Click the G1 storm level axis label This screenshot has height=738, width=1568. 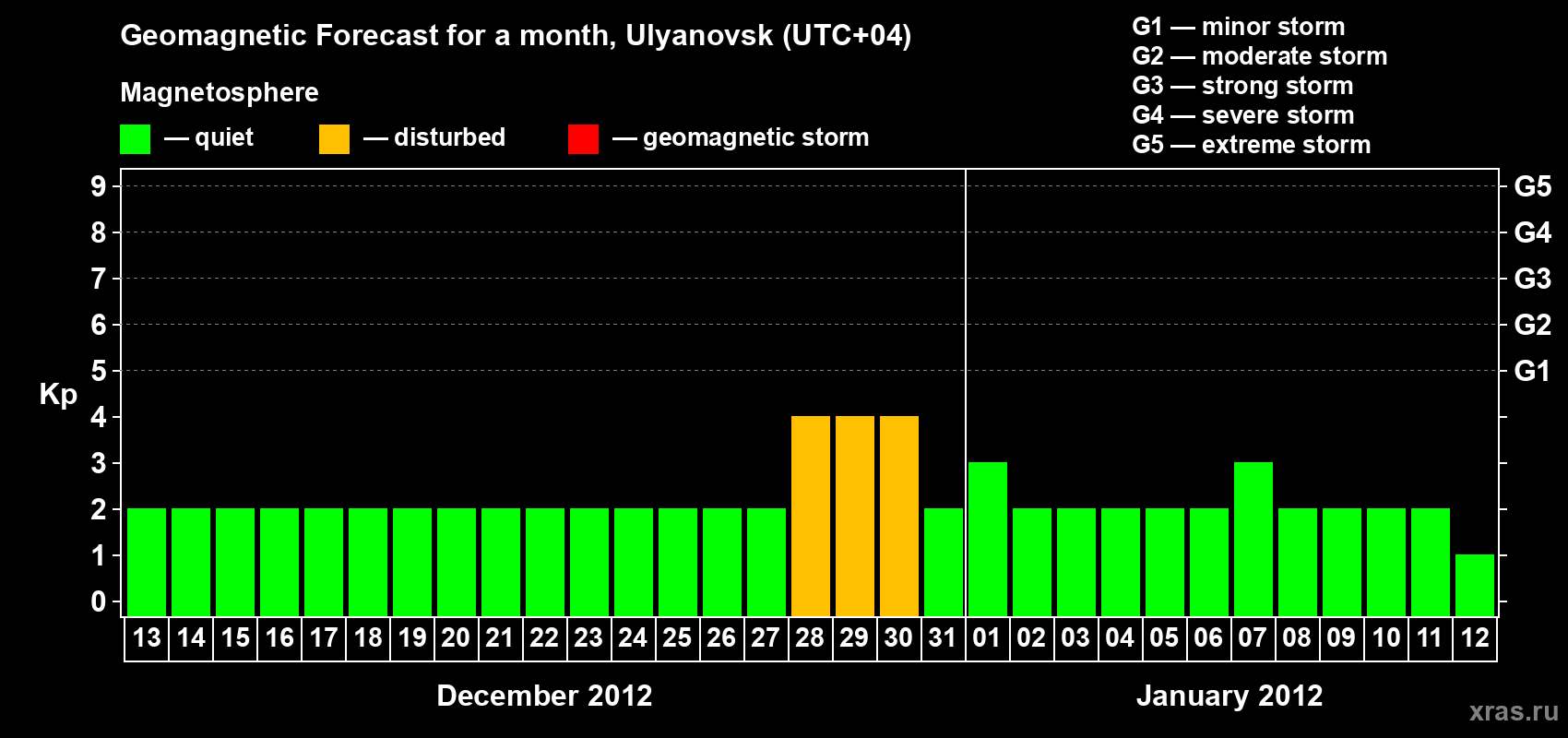1533,371
